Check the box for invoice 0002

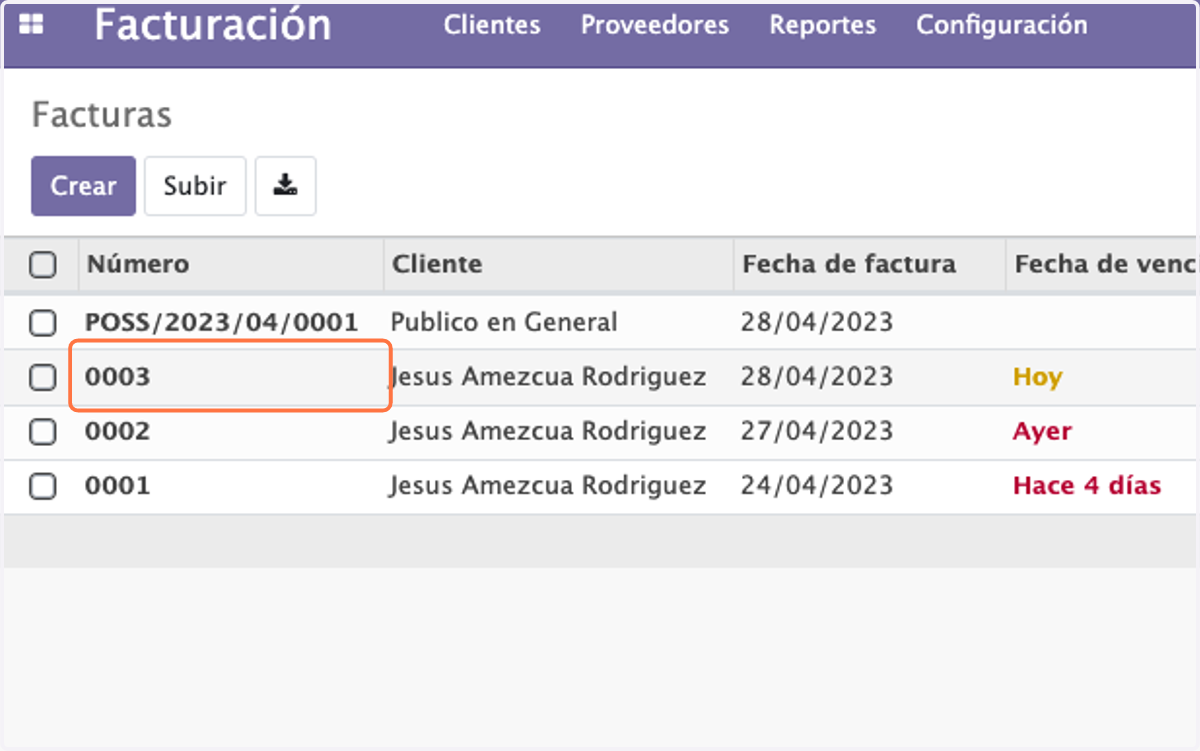coord(42,432)
